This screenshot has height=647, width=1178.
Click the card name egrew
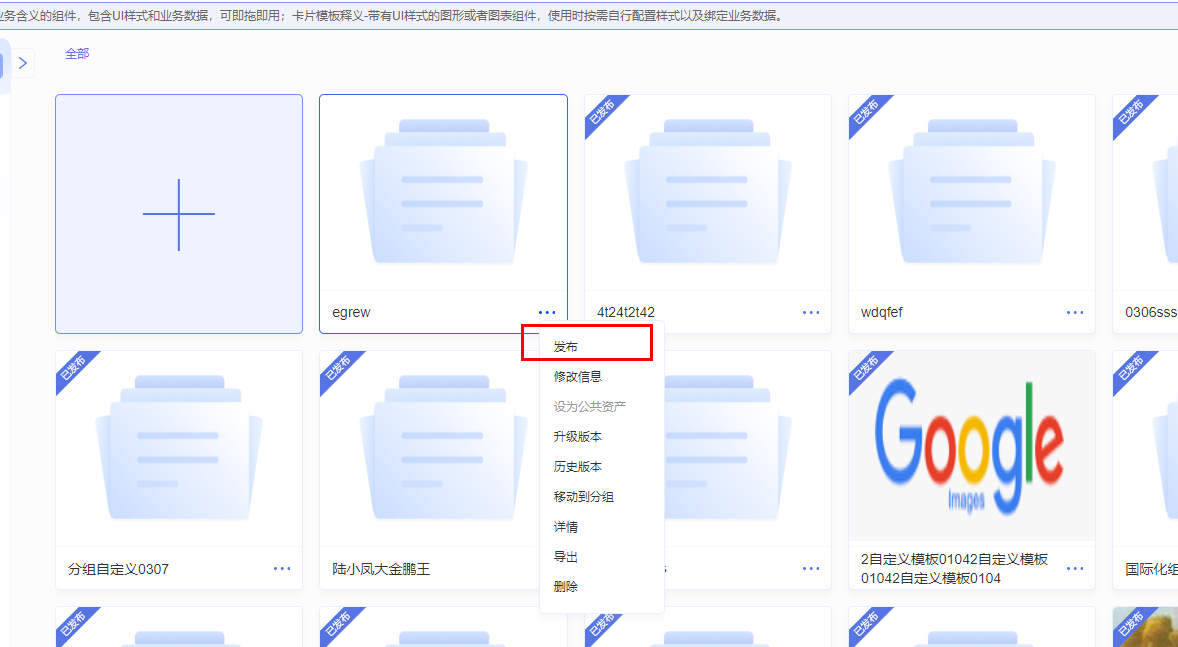(351, 313)
